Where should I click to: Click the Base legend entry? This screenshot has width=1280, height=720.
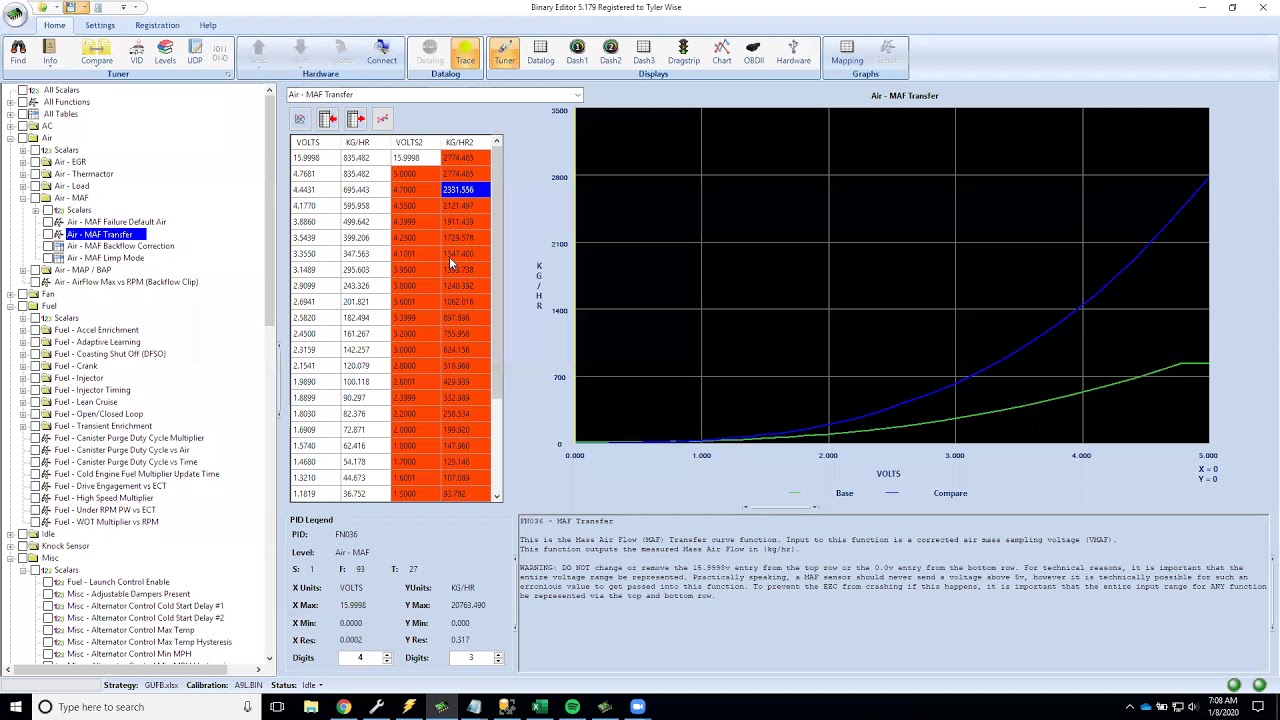pos(844,493)
